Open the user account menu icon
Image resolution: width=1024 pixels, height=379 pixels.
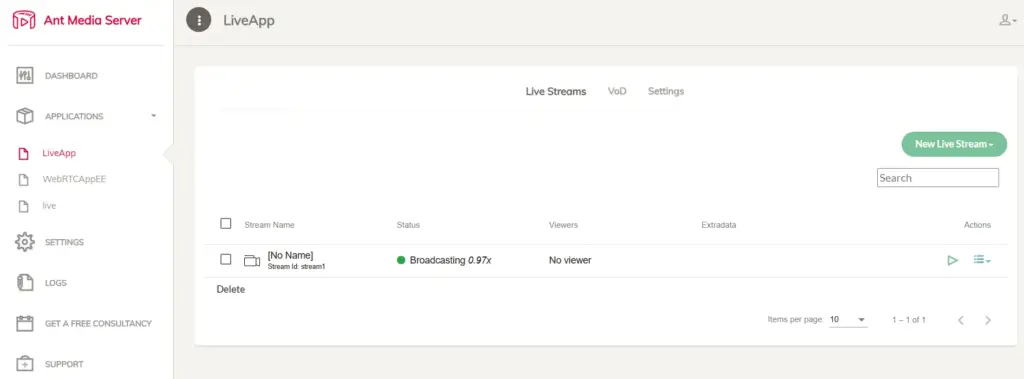click(1008, 20)
